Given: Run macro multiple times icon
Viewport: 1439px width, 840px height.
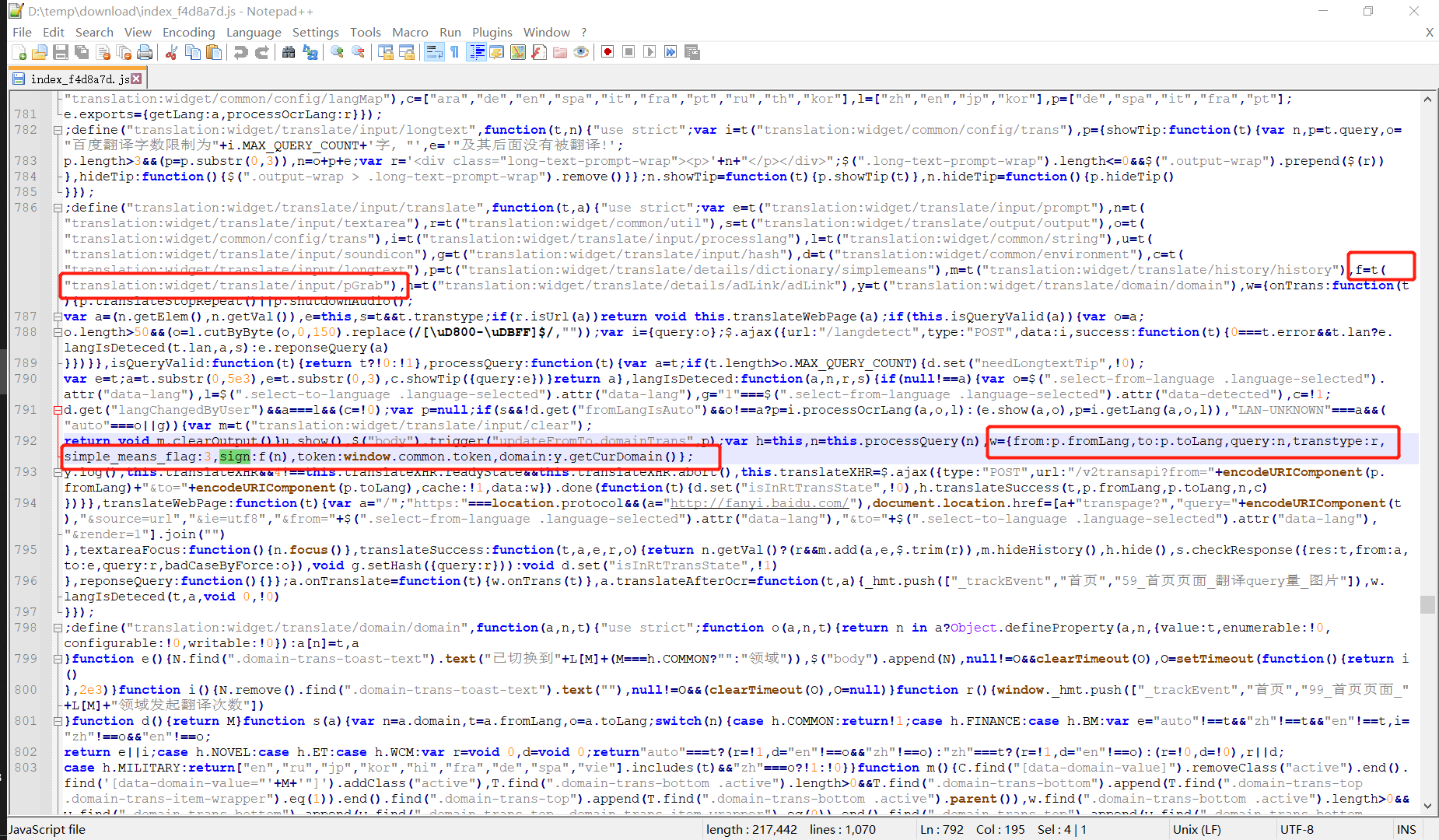Looking at the screenshot, I should (670, 52).
